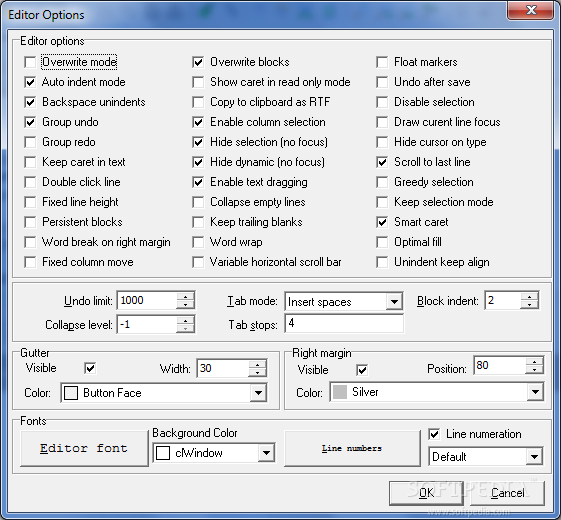Check Copy to clipboard as RTF
The image size is (561, 520).
pos(198,102)
